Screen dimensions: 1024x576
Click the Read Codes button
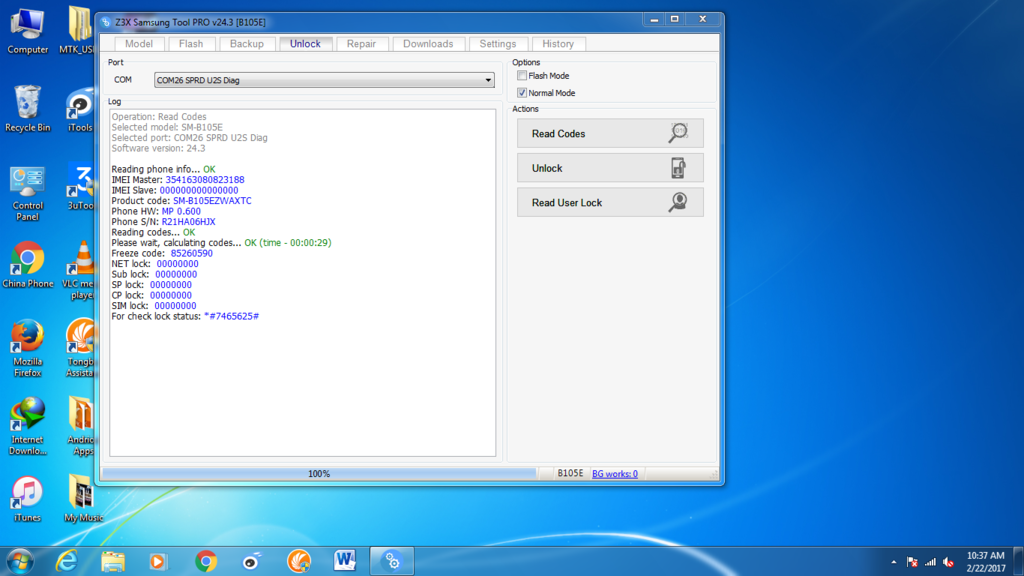[610, 133]
